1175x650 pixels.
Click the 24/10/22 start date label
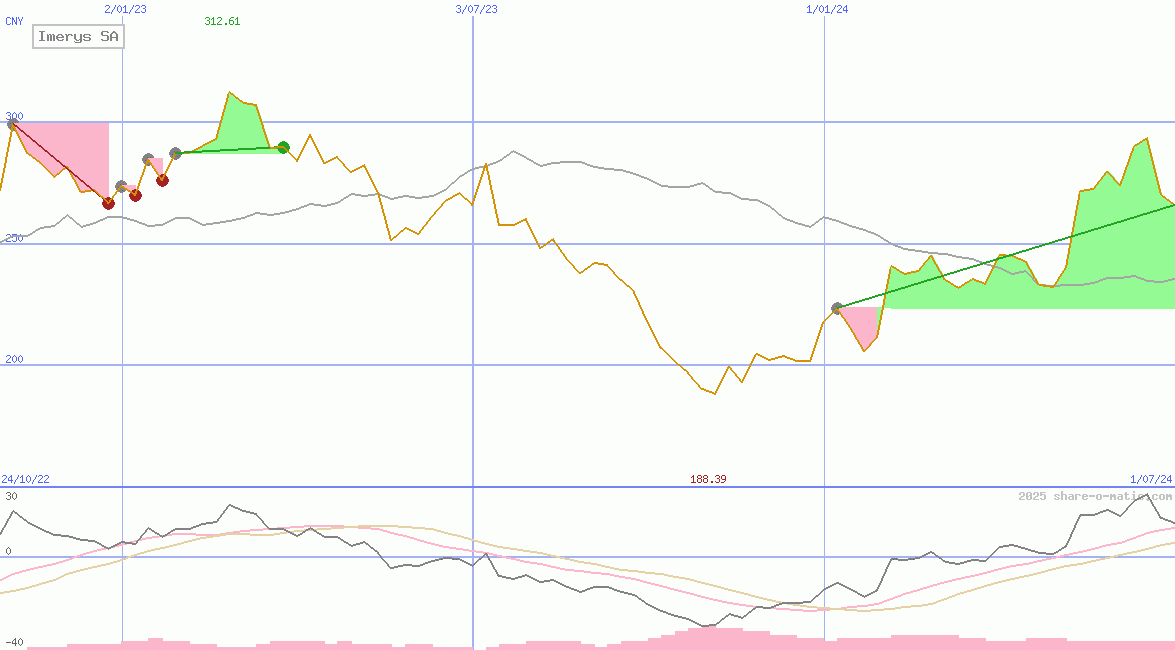[x=25, y=479]
